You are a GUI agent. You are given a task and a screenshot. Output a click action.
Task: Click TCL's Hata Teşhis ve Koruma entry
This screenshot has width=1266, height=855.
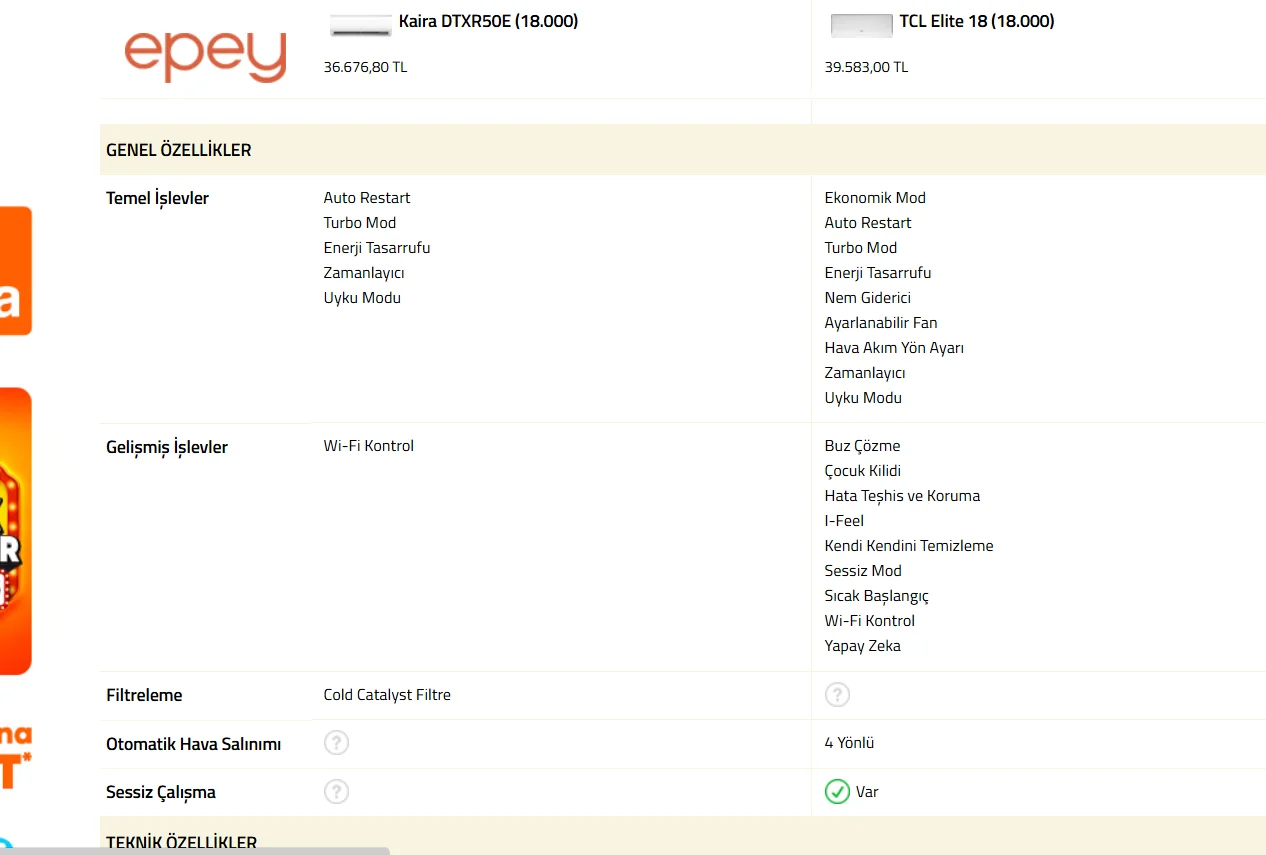(902, 496)
